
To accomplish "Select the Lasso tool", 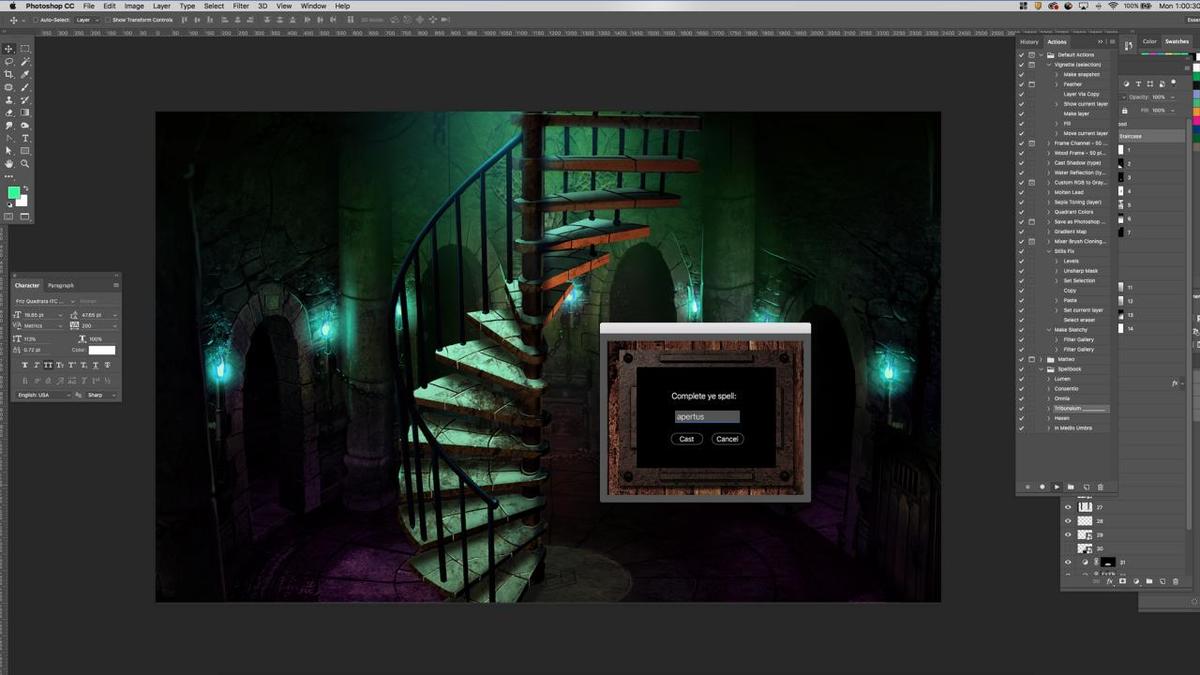I will pos(8,61).
